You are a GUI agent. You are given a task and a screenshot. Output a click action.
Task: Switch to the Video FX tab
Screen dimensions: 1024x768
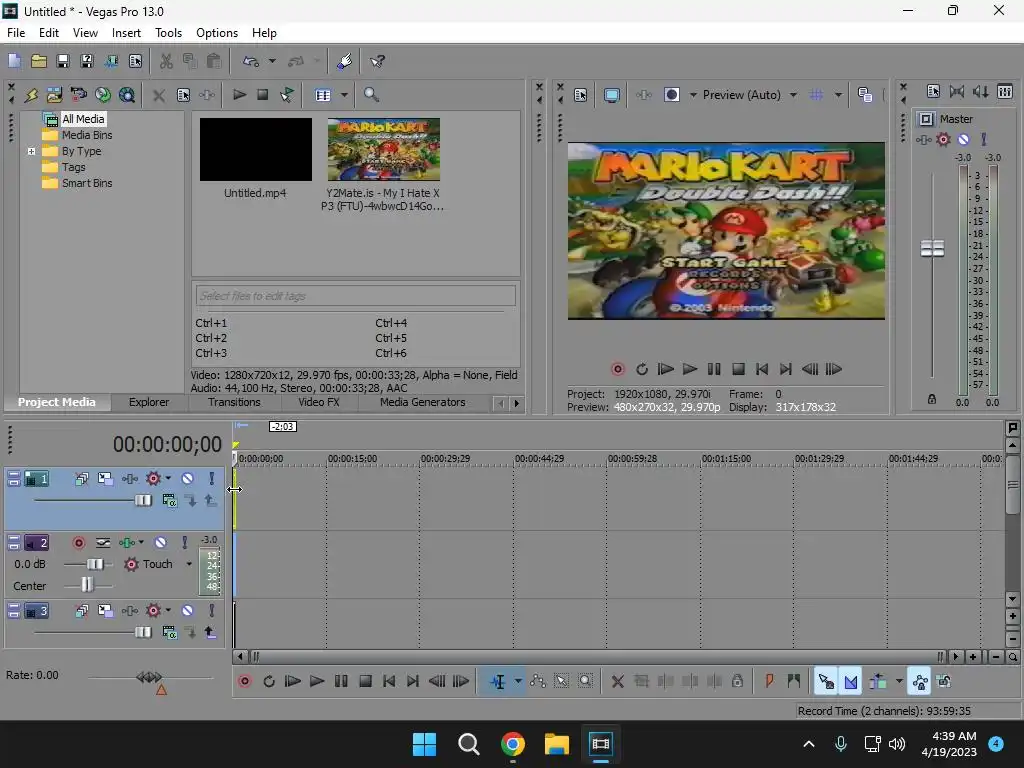click(x=319, y=402)
